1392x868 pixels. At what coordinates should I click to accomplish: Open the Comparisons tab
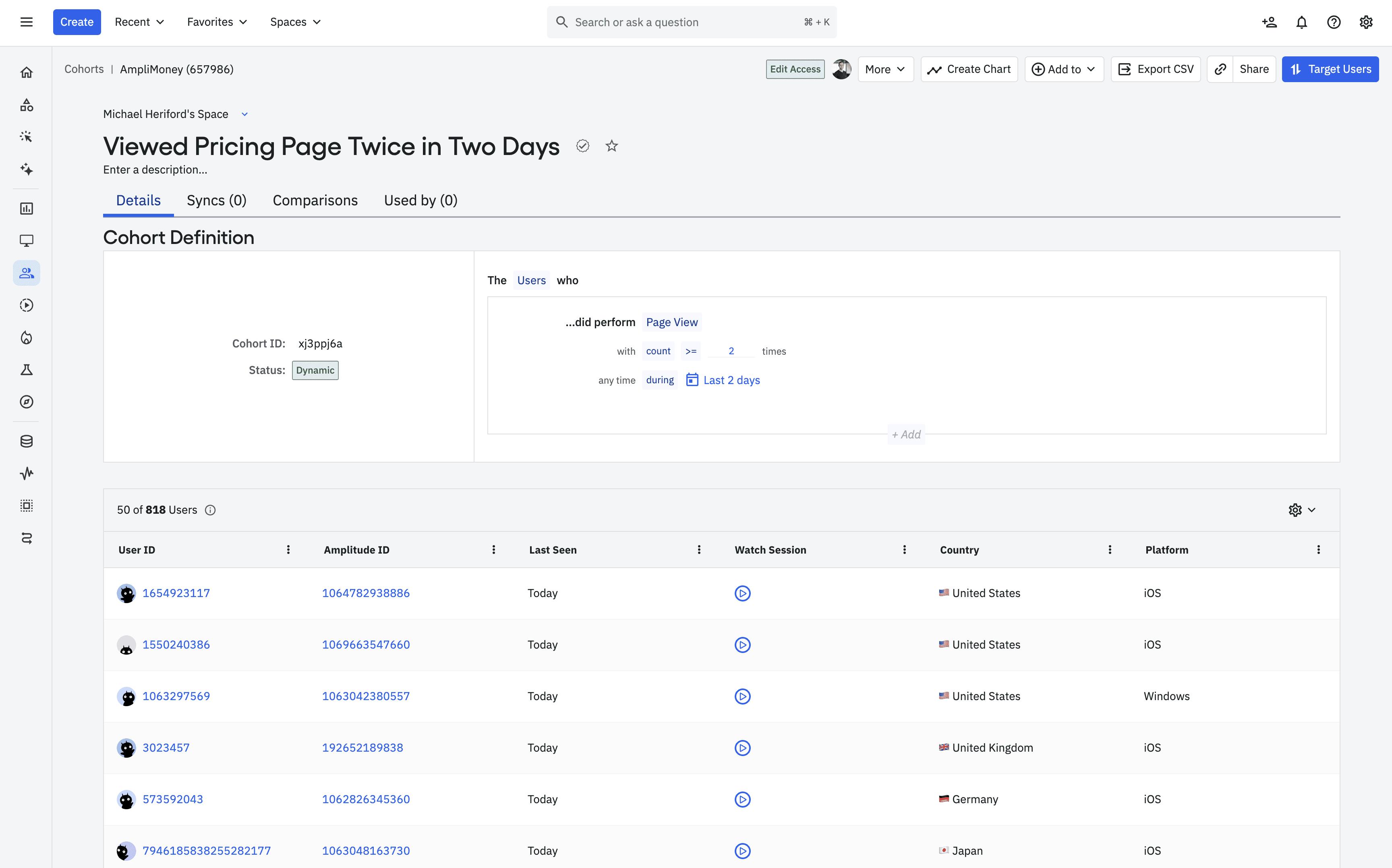tap(315, 200)
